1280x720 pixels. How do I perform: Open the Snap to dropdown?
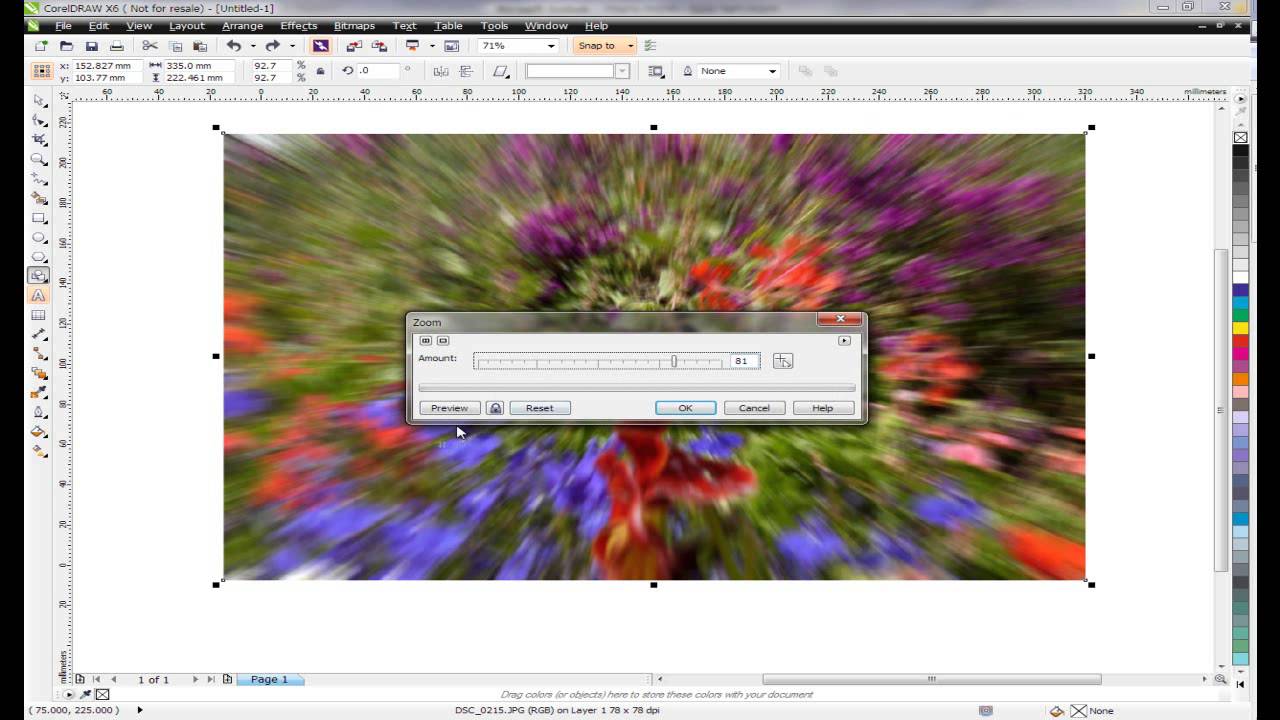tap(630, 46)
